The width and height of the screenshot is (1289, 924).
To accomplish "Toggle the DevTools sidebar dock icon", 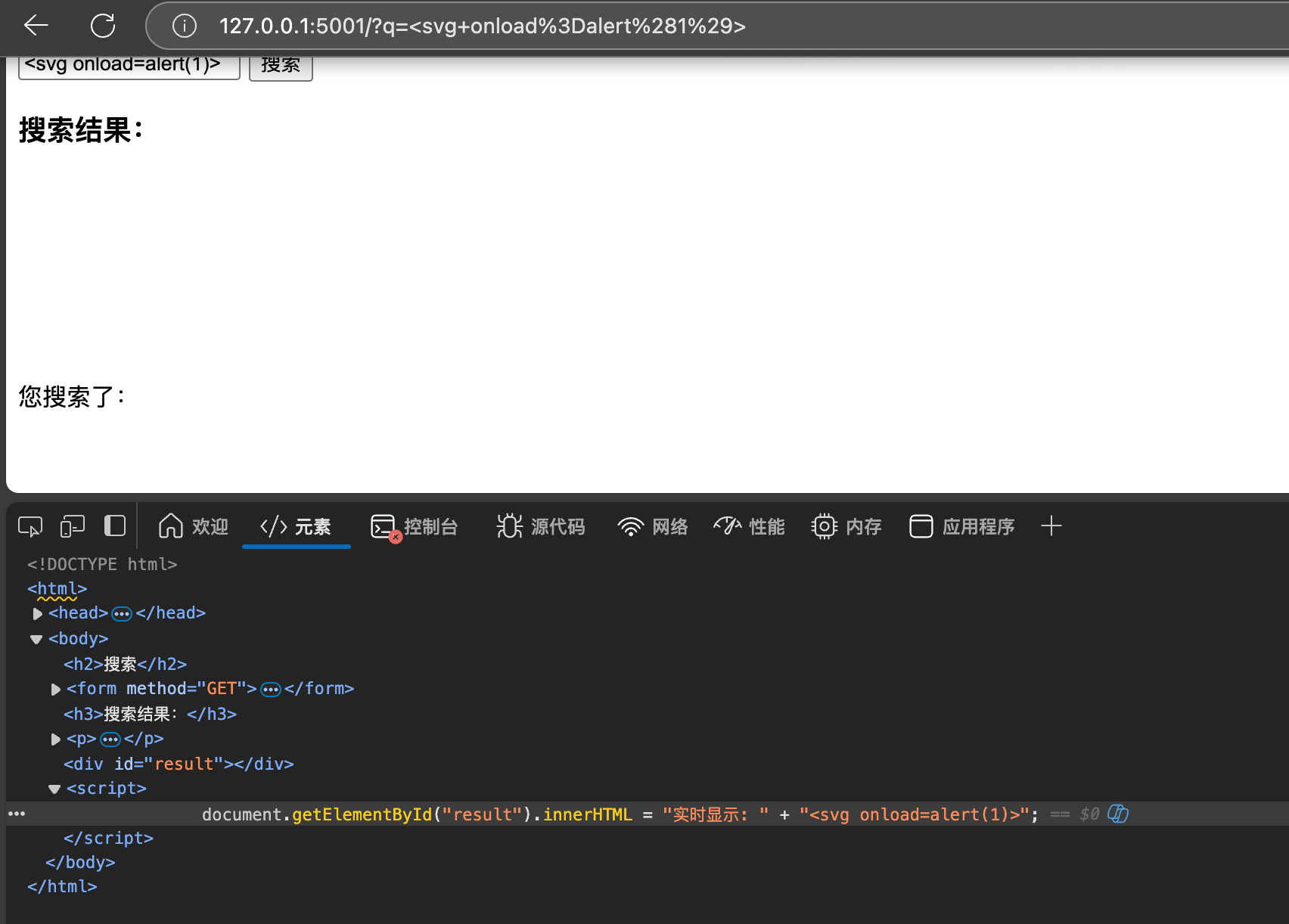I will point(115,526).
